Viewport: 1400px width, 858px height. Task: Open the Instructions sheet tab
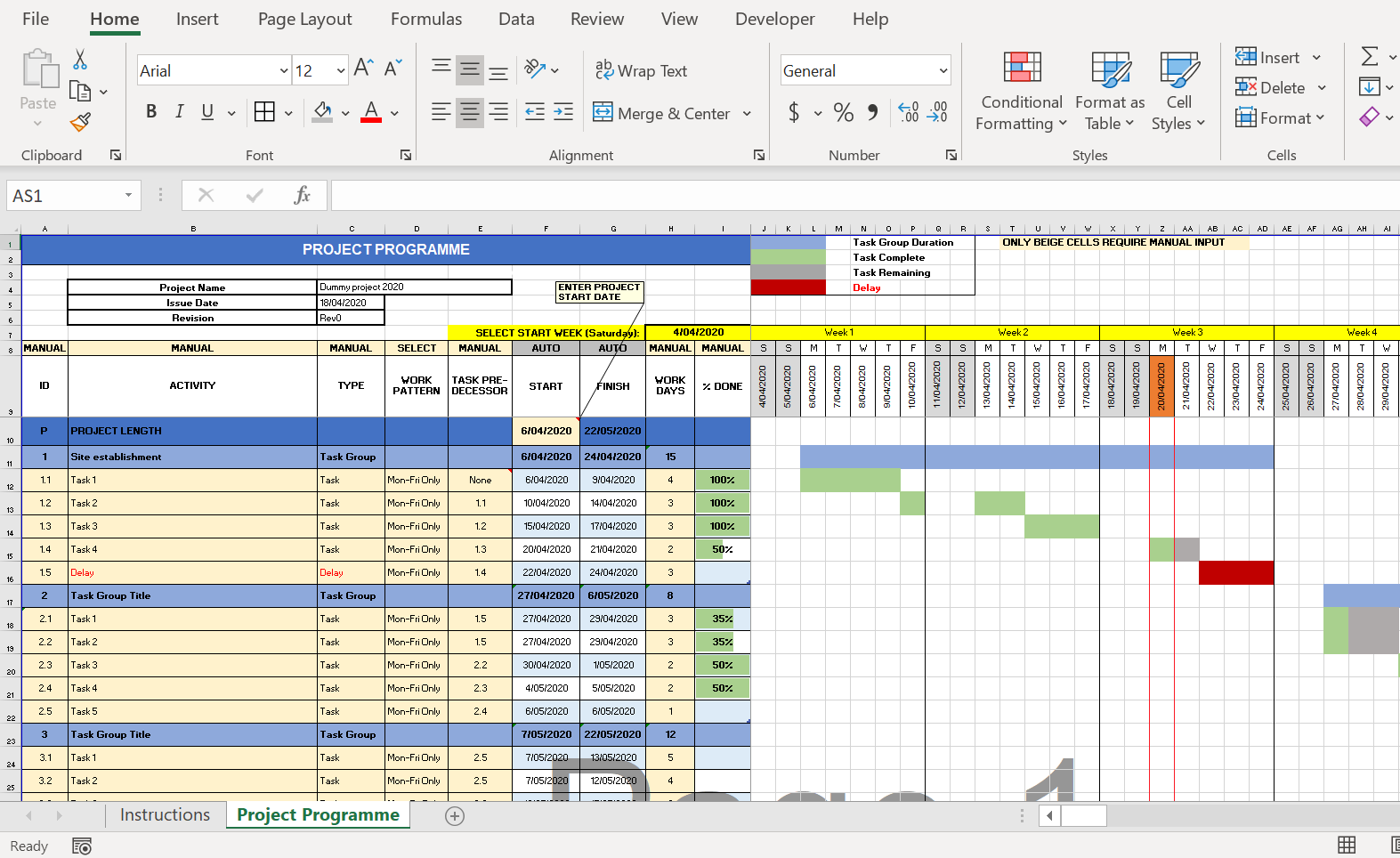tap(165, 814)
